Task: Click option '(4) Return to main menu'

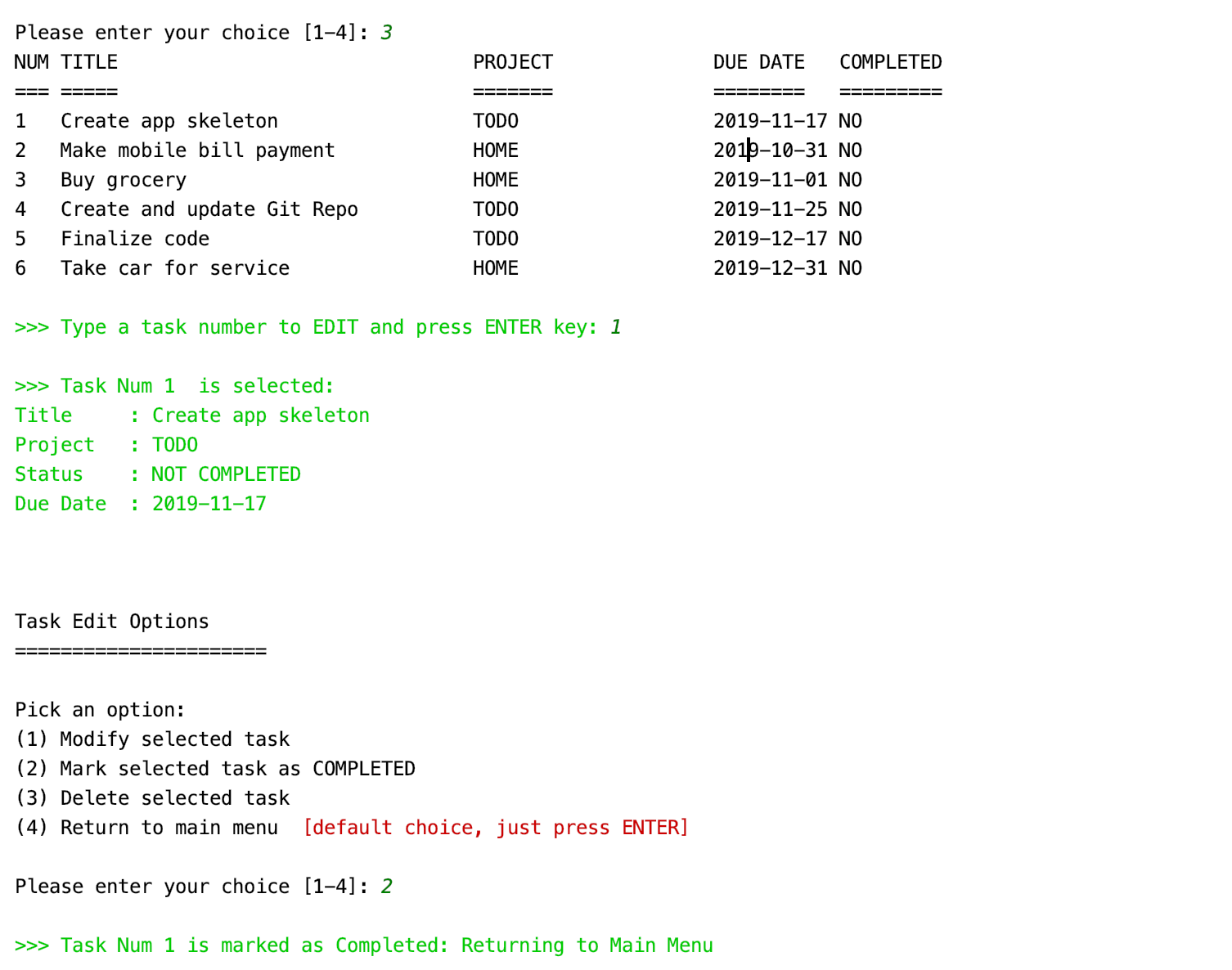Action: click(146, 828)
